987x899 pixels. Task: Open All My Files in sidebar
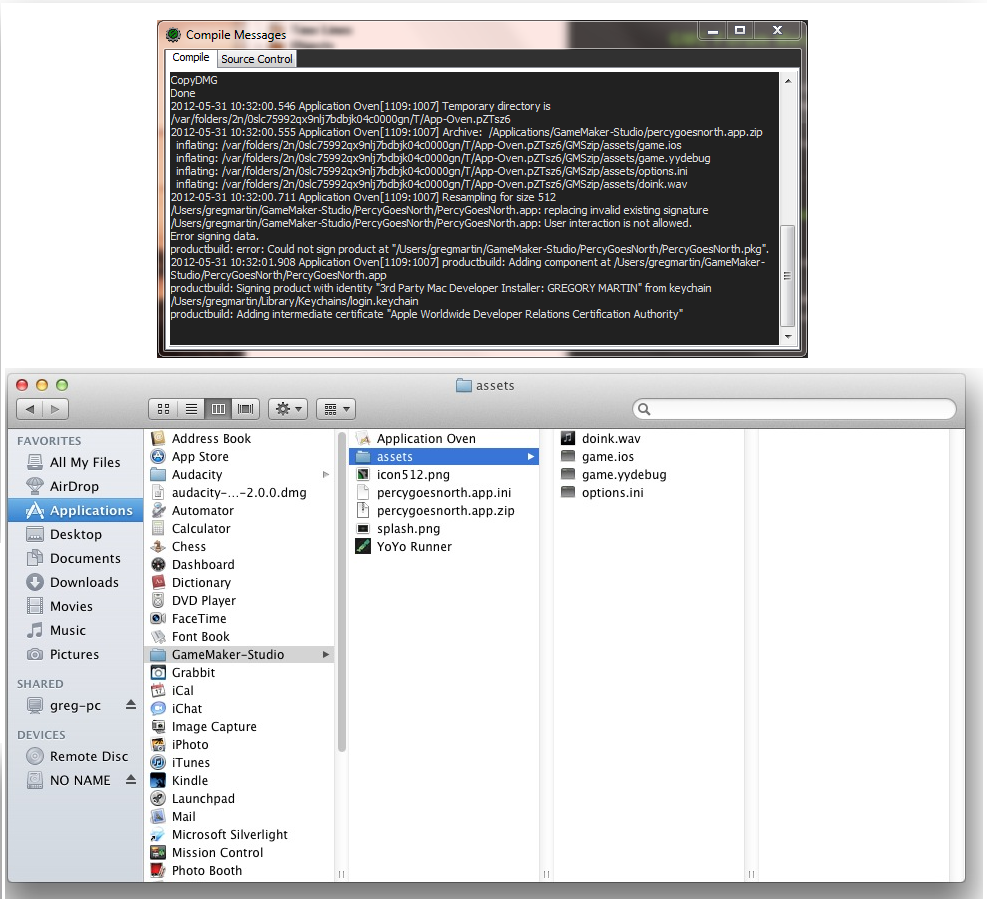(76, 462)
